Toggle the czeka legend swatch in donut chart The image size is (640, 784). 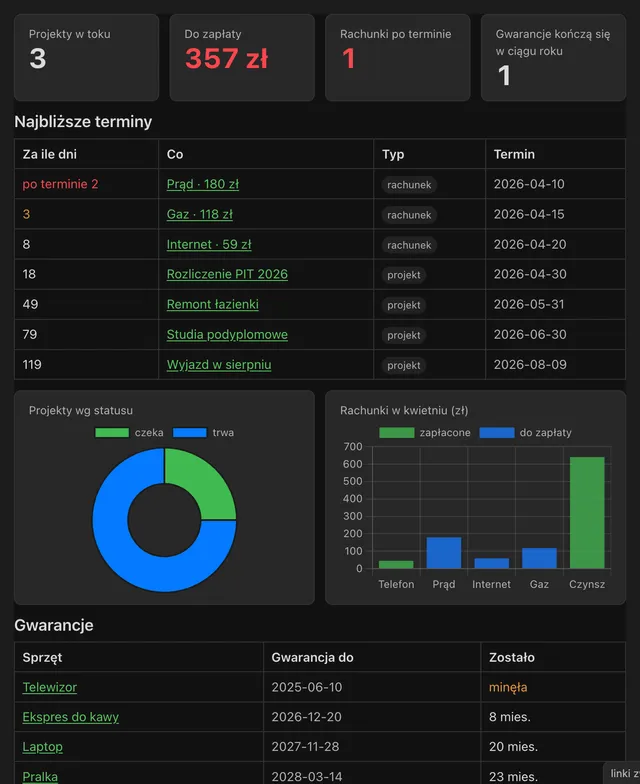(112, 432)
